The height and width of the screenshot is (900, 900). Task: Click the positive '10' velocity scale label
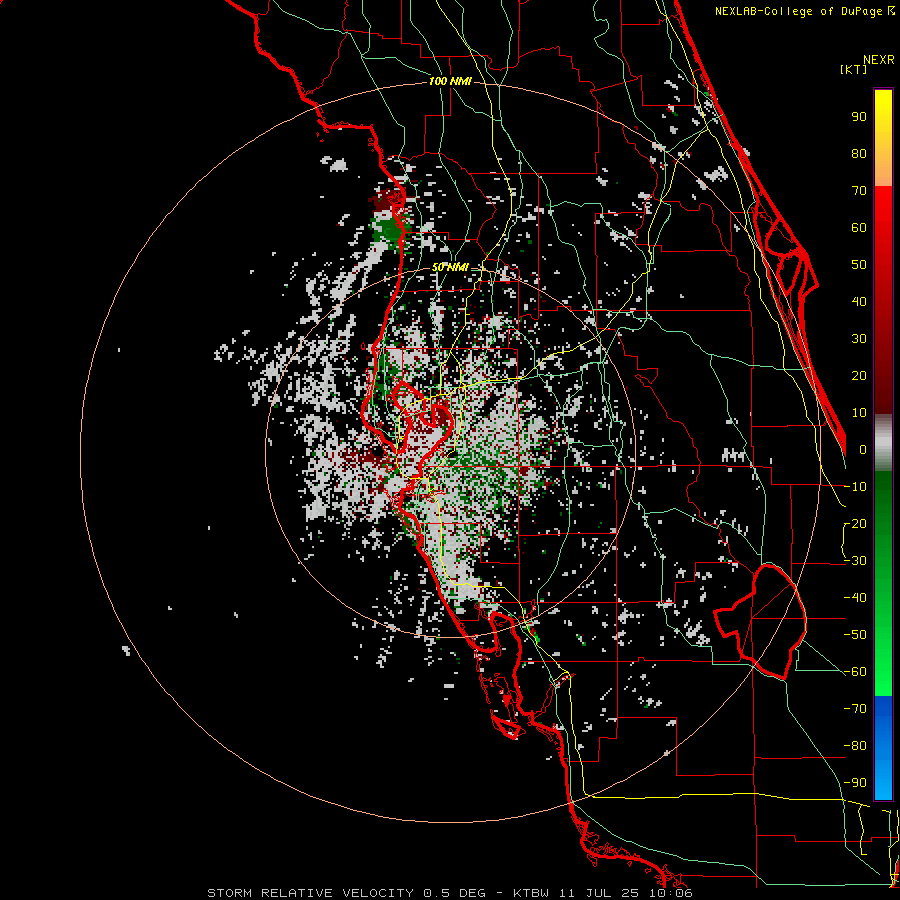pos(859,413)
